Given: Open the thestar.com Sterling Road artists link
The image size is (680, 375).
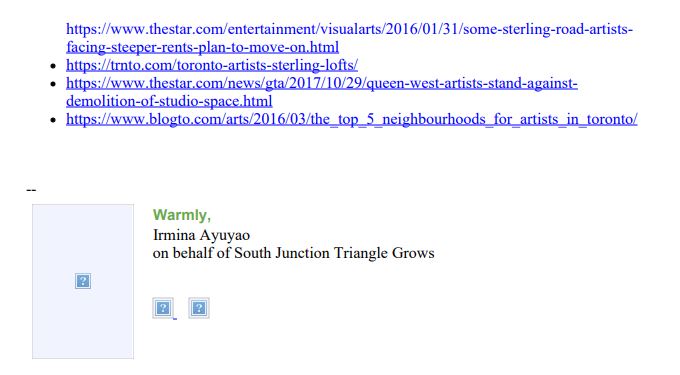Looking at the screenshot, I should [x=349, y=38].
